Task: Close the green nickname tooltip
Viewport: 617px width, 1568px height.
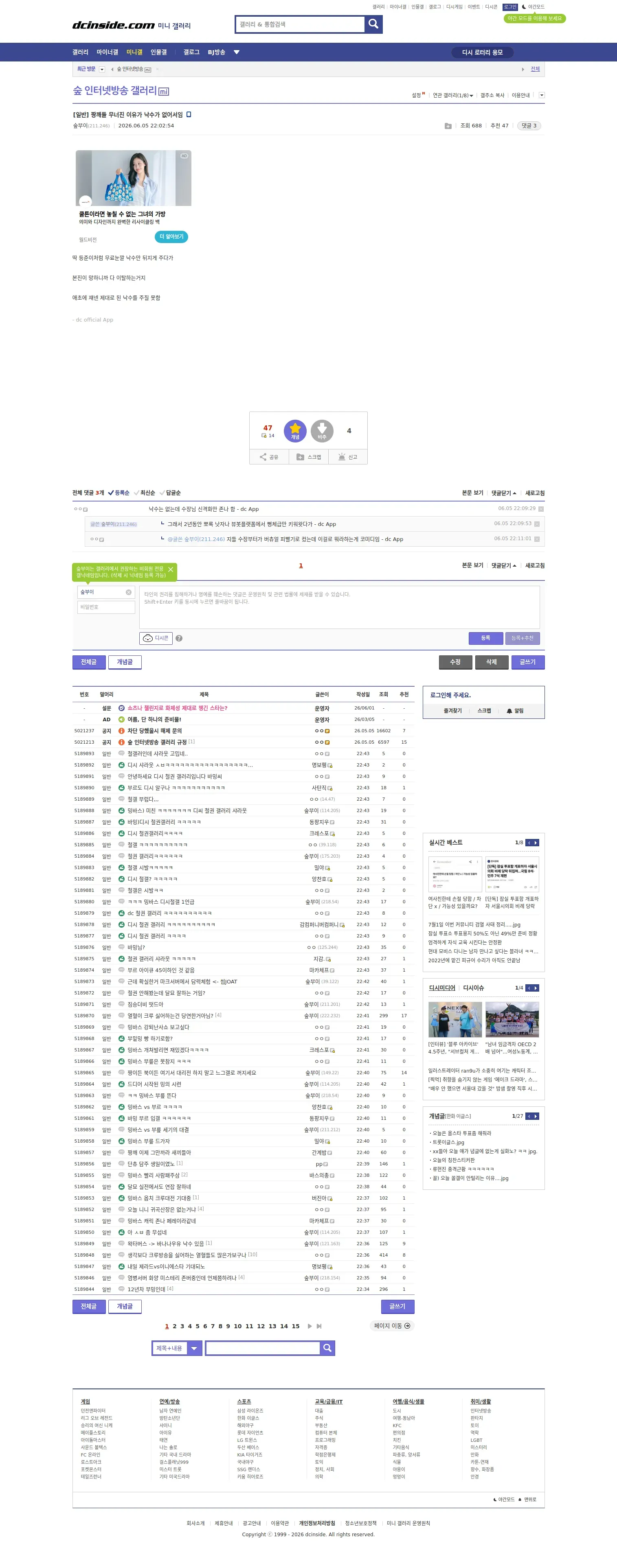Action: (171, 569)
